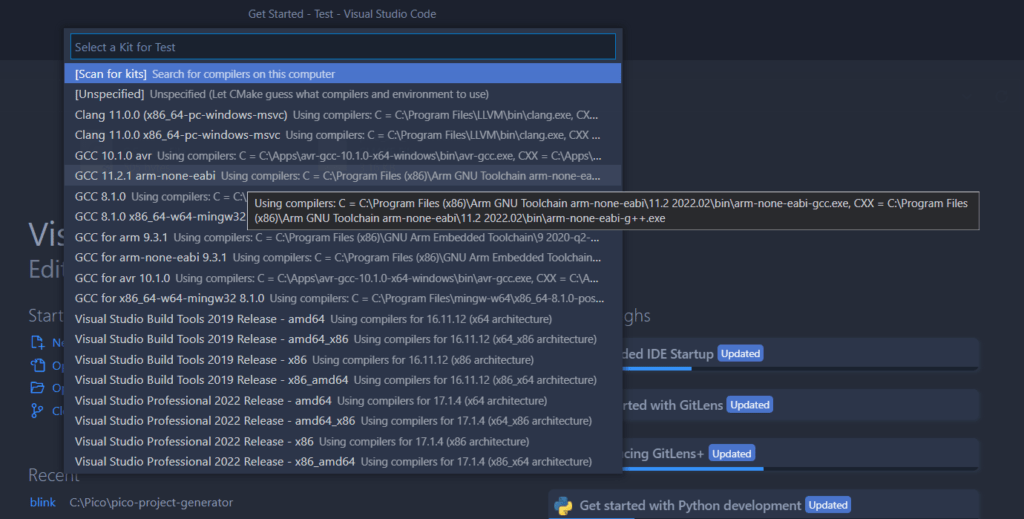
Task: Choose the GCC for avr 10.1.0 kit
Action: tap(342, 278)
